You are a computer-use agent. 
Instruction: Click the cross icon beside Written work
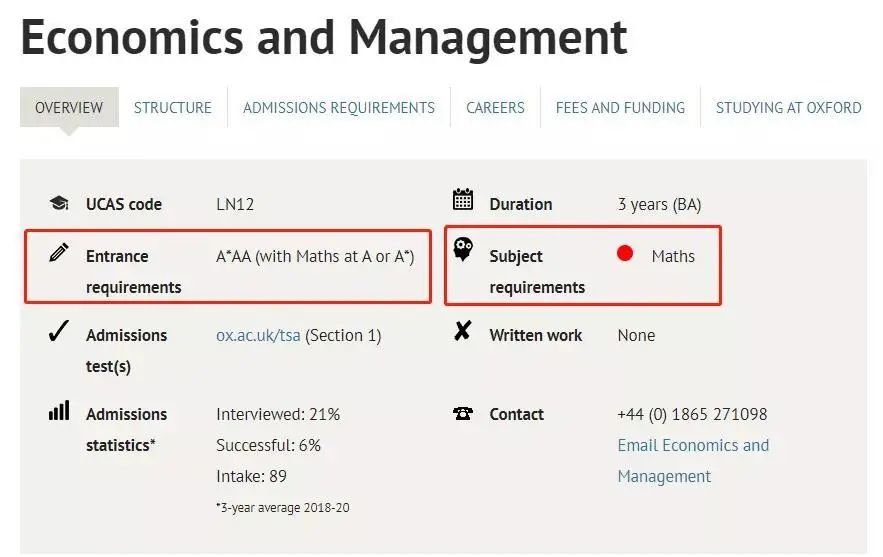(x=462, y=332)
